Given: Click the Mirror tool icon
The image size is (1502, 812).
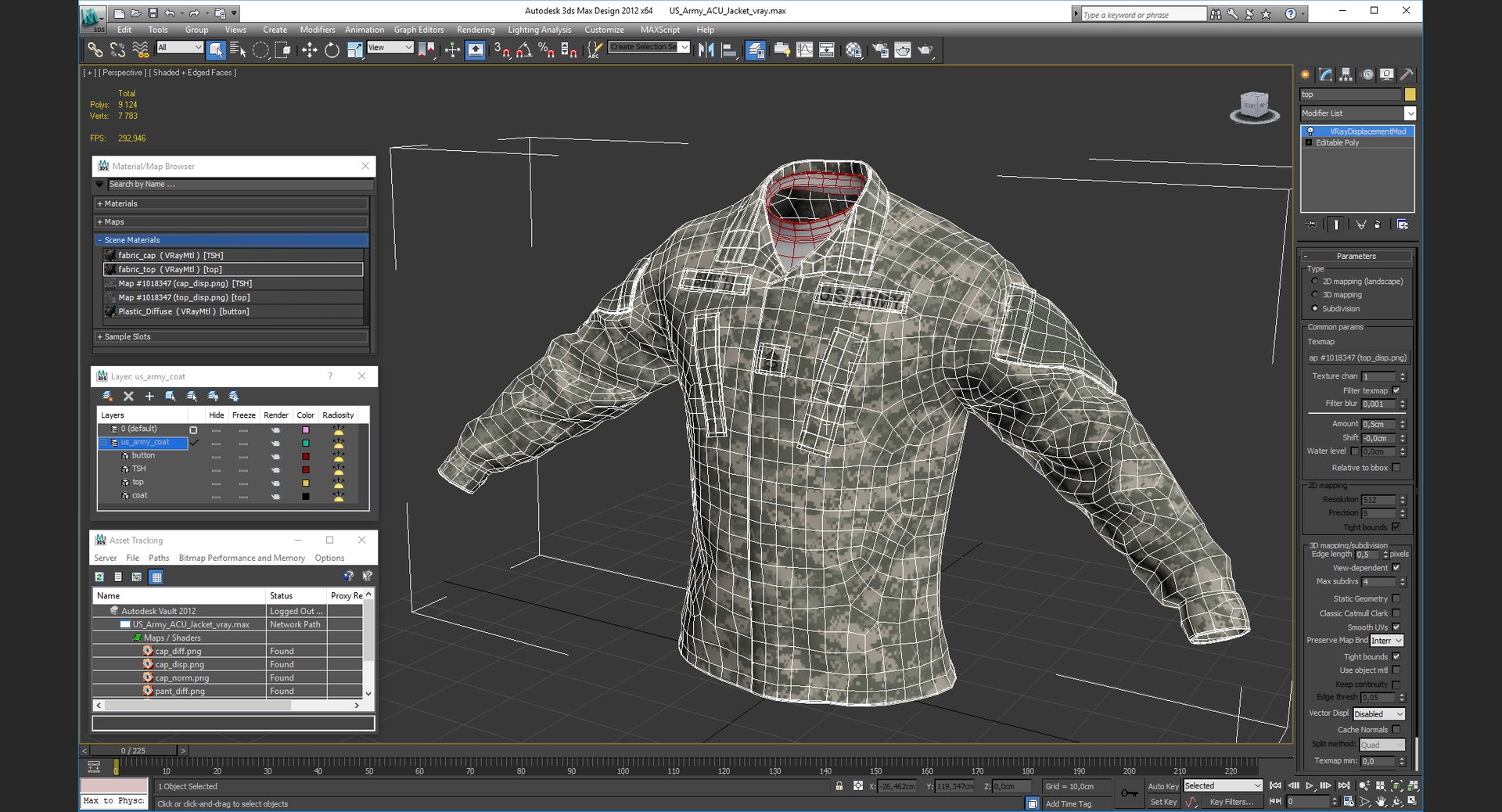Looking at the screenshot, I should 706,50.
